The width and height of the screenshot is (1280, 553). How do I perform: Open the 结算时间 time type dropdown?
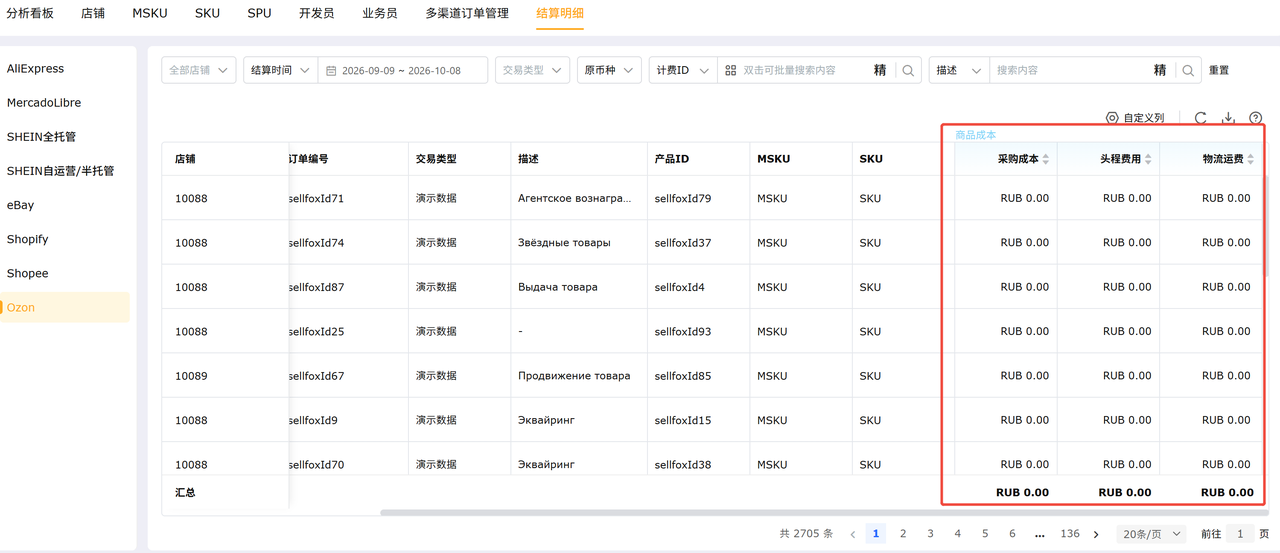pyautogui.click(x=280, y=70)
